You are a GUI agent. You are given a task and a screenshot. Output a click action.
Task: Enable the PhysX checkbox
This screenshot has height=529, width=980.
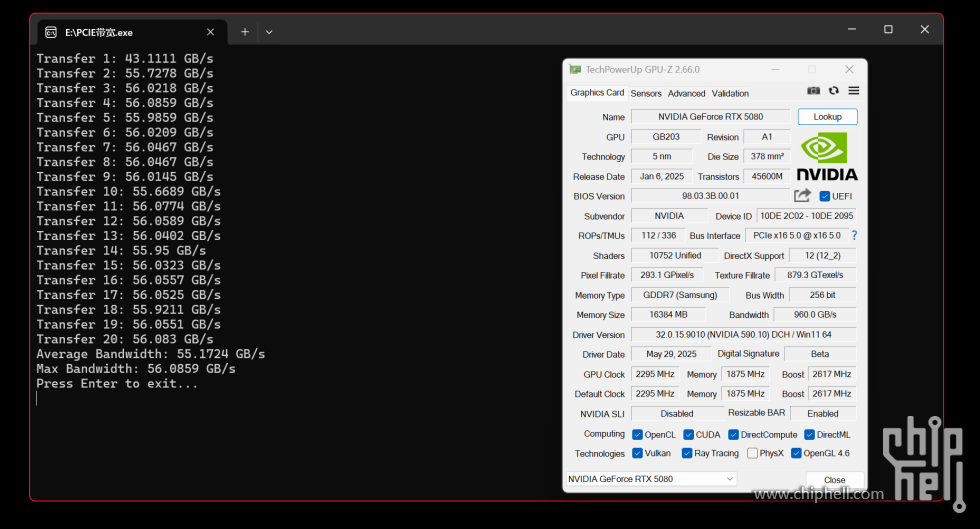click(x=752, y=453)
